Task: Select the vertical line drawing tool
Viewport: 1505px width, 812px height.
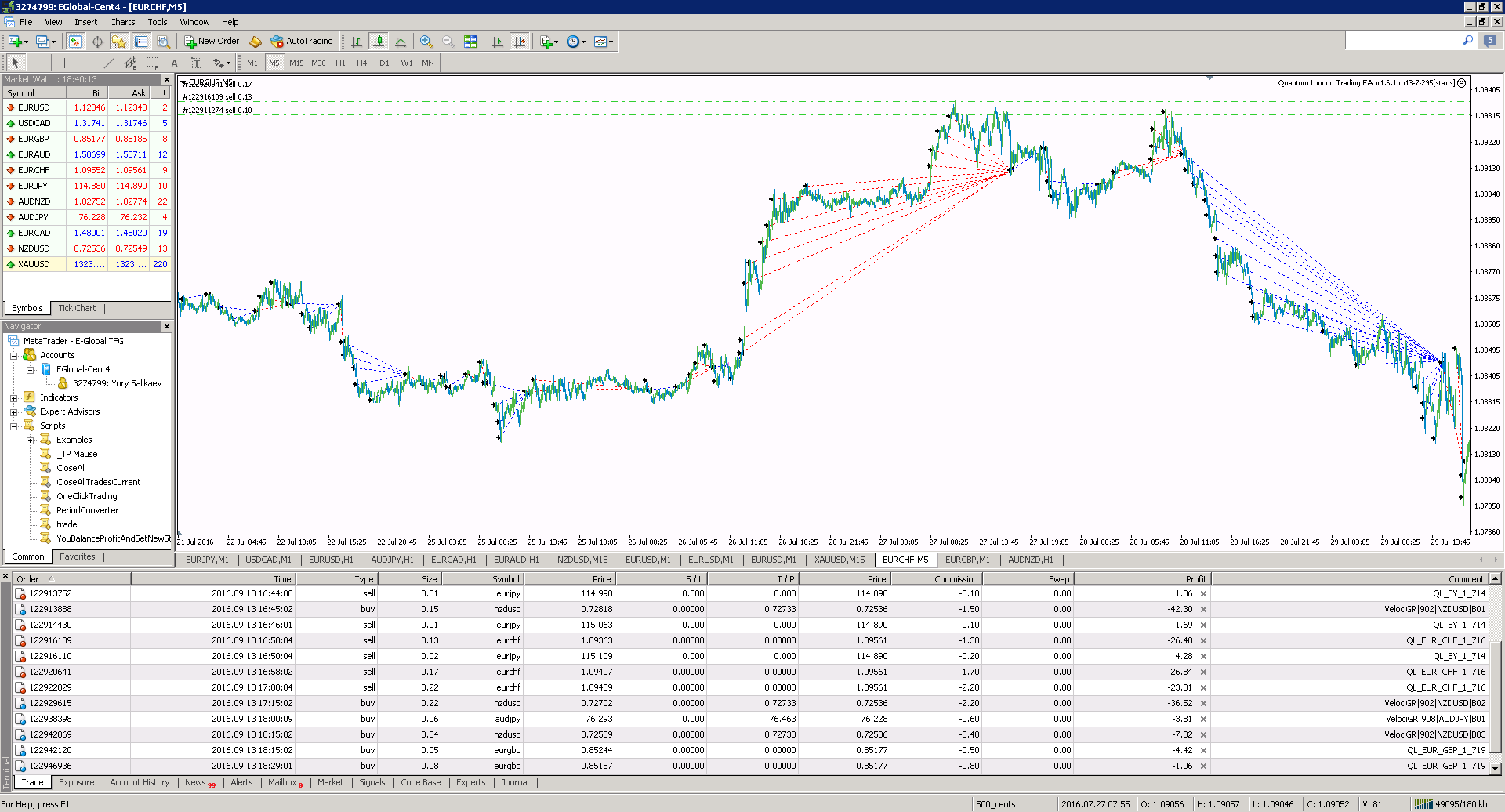Action: pos(64,63)
